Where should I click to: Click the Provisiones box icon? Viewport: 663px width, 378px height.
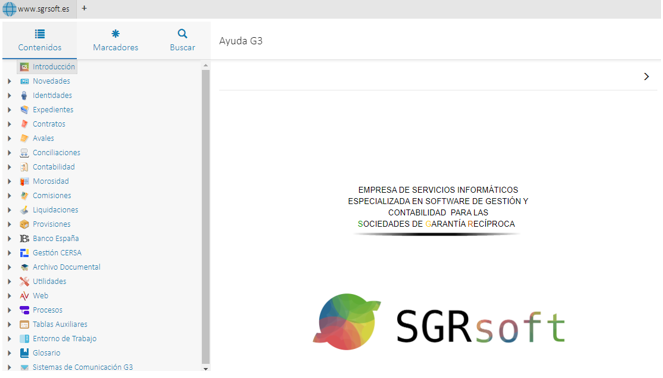point(24,224)
